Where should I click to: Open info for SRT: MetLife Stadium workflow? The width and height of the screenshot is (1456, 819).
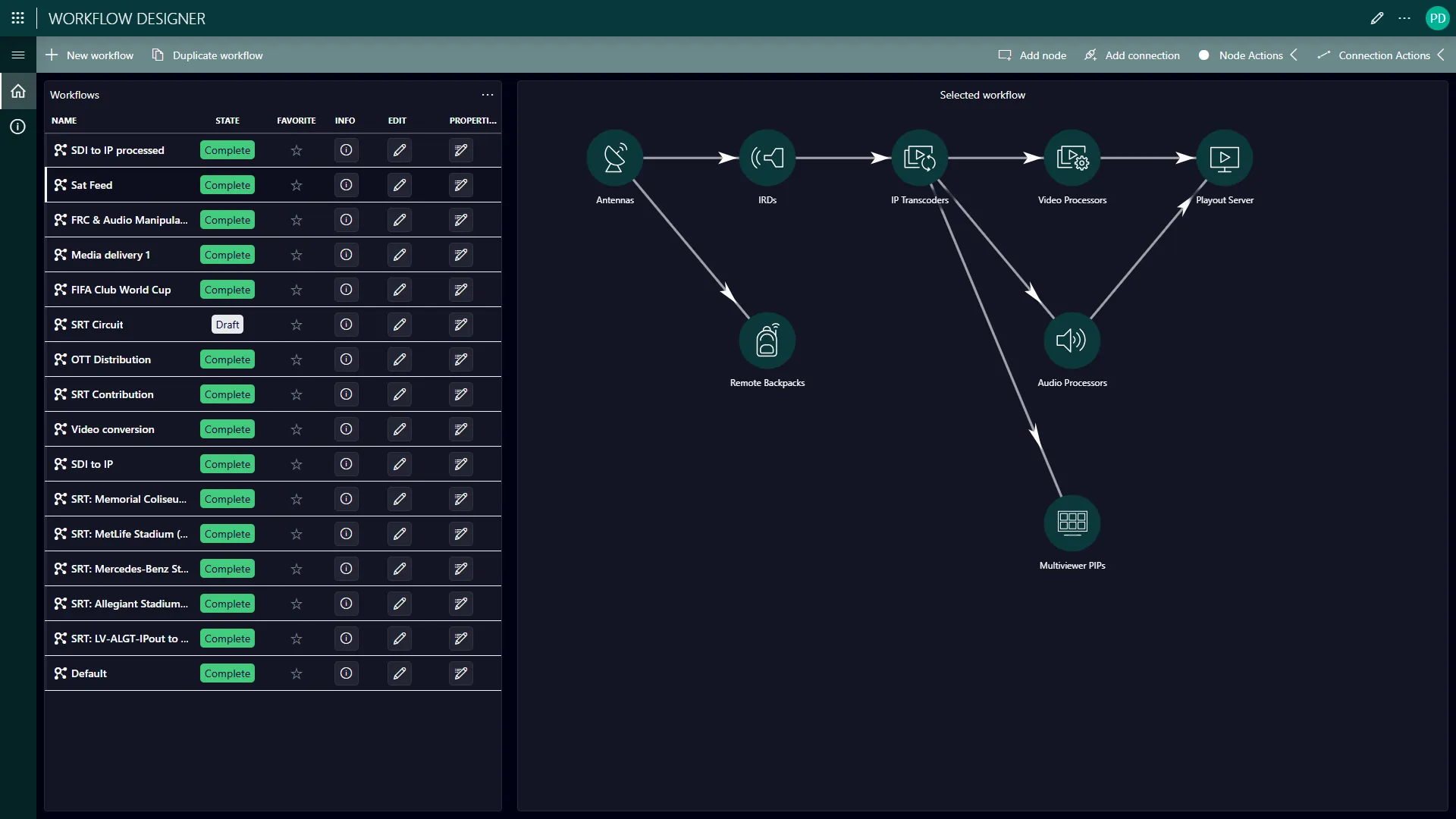(346, 534)
